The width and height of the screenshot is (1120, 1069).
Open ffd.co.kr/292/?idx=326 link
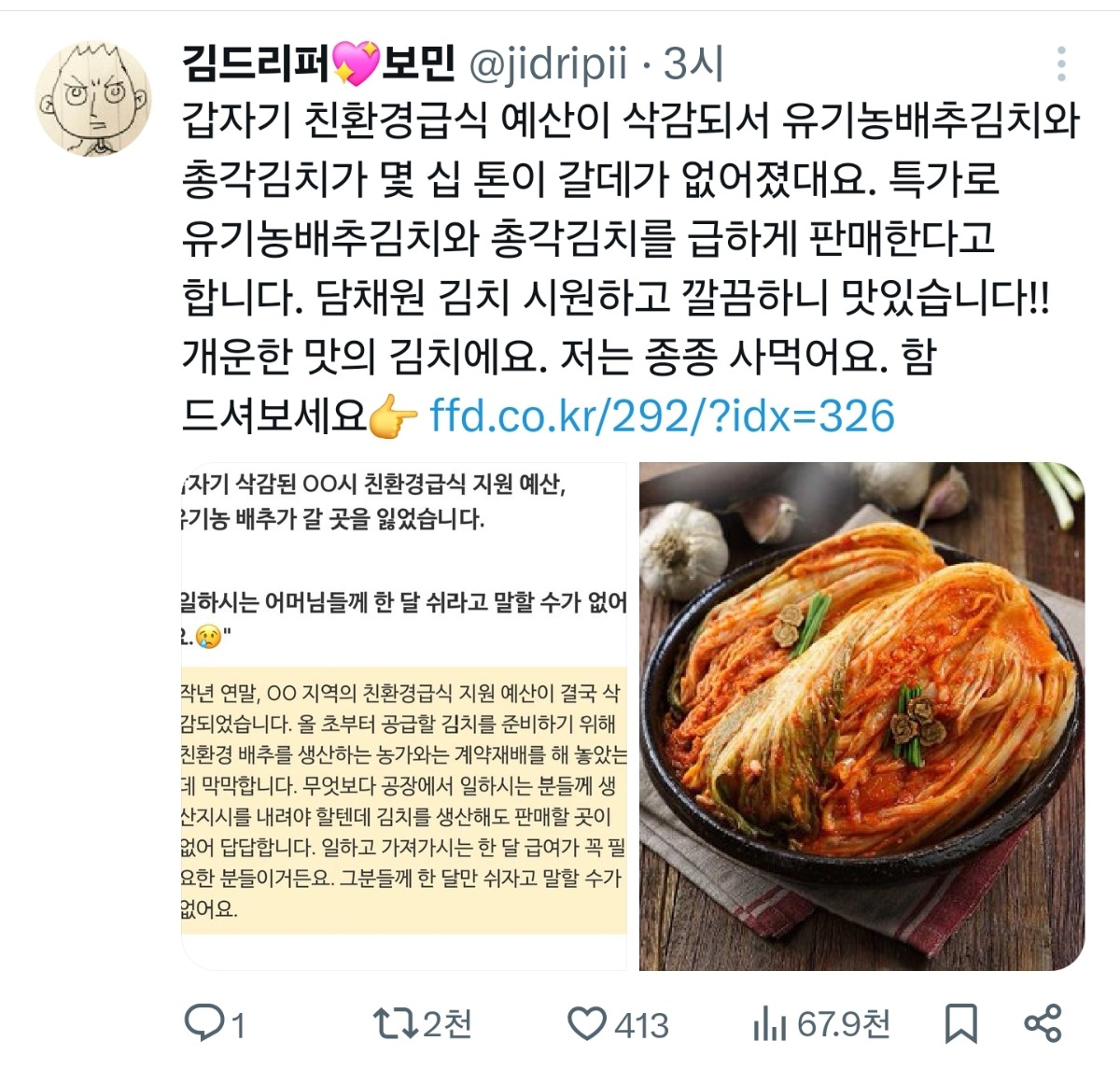click(663, 415)
